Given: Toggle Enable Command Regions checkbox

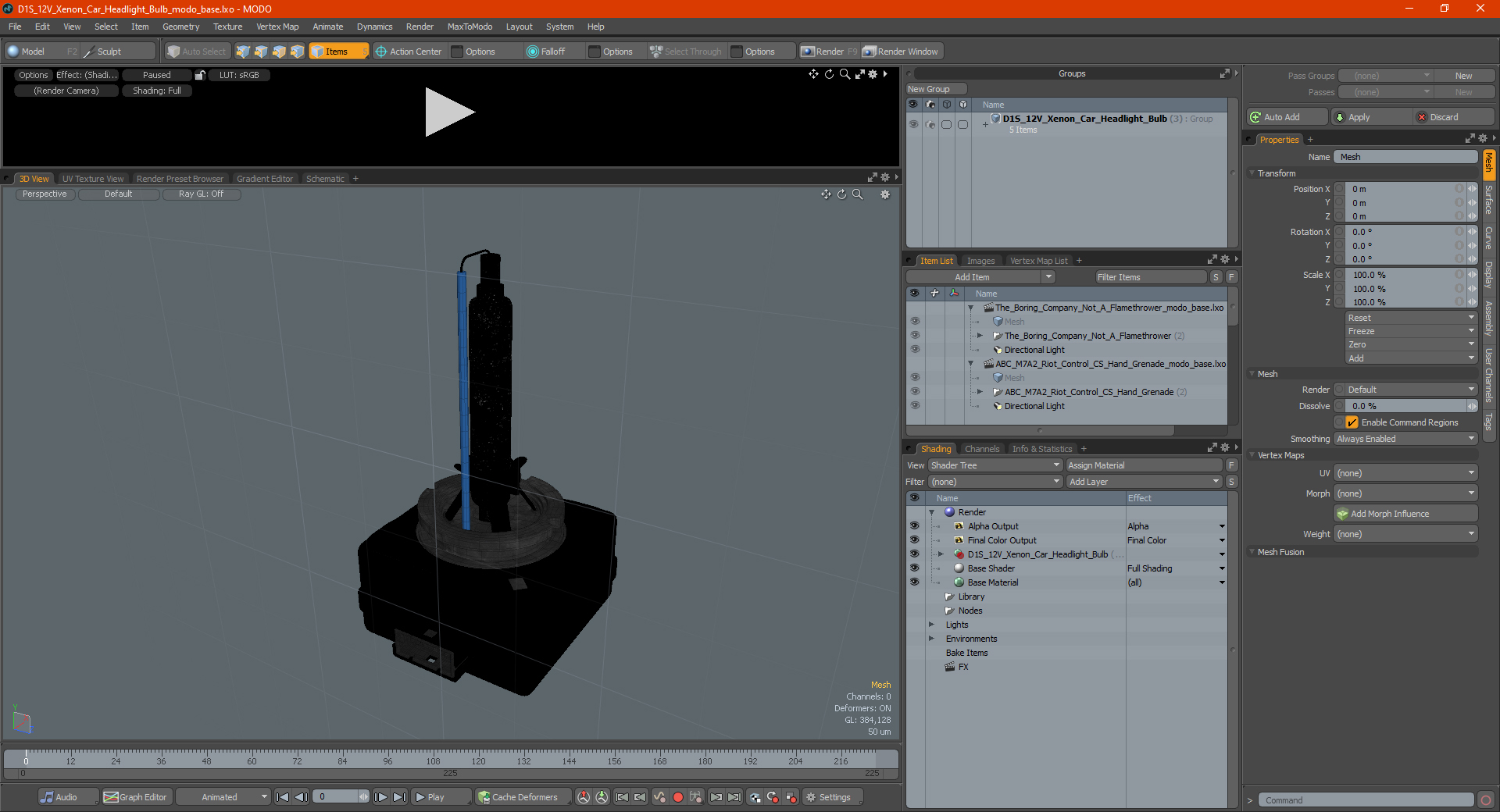Looking at the screenshot, I should coord(1352,422).
